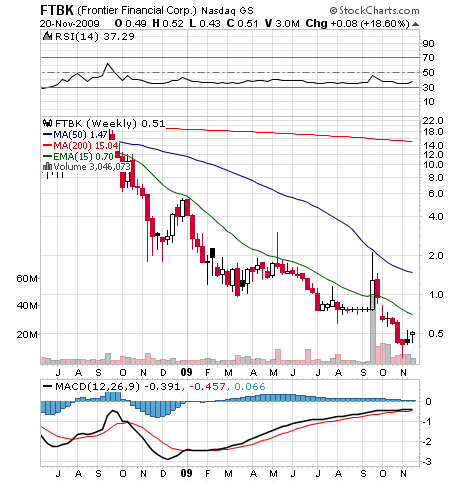460x482 pixels.
Task: Click the latest hollow candlestick near 0.5
Action: (413, 333)
